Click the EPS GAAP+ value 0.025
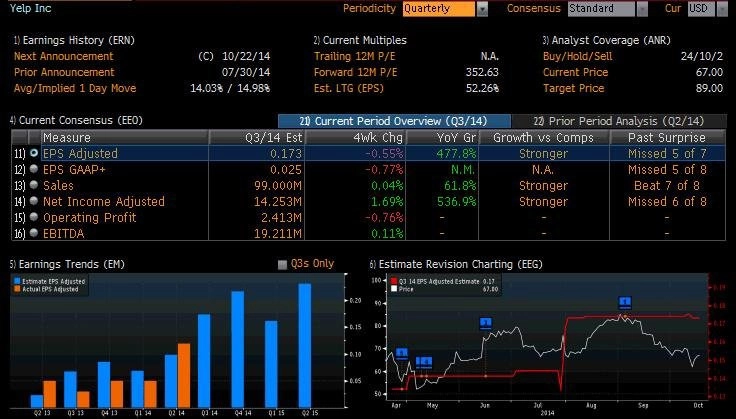The width and height of the screenshot is (736, 419). (286, 169)
